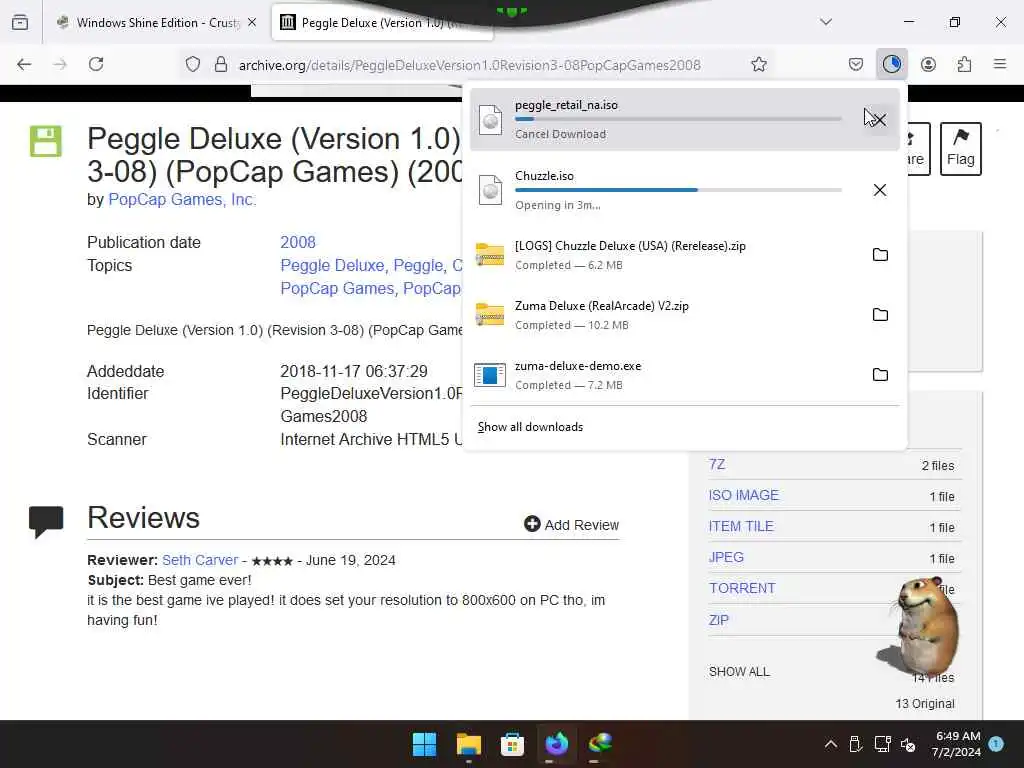Open the Firefox account icon
Image resolution: width=1024 pixels, height=768 pixels.
pyautogui.click(x=928, y=64)
